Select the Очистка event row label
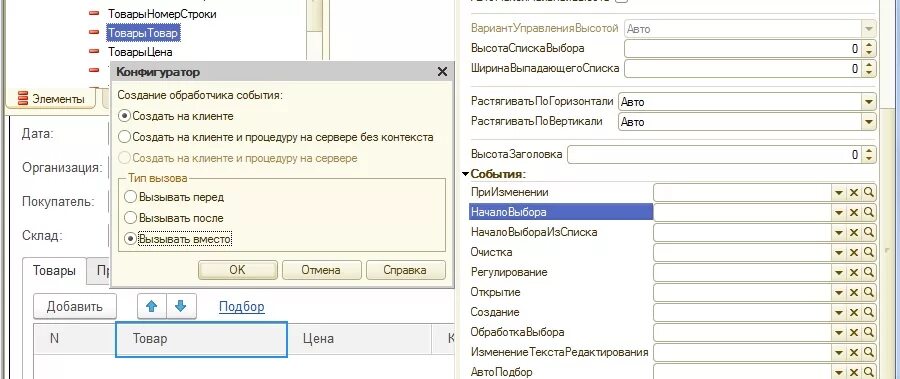The width and height of the screenshot is (900, 379). (491, 252)
